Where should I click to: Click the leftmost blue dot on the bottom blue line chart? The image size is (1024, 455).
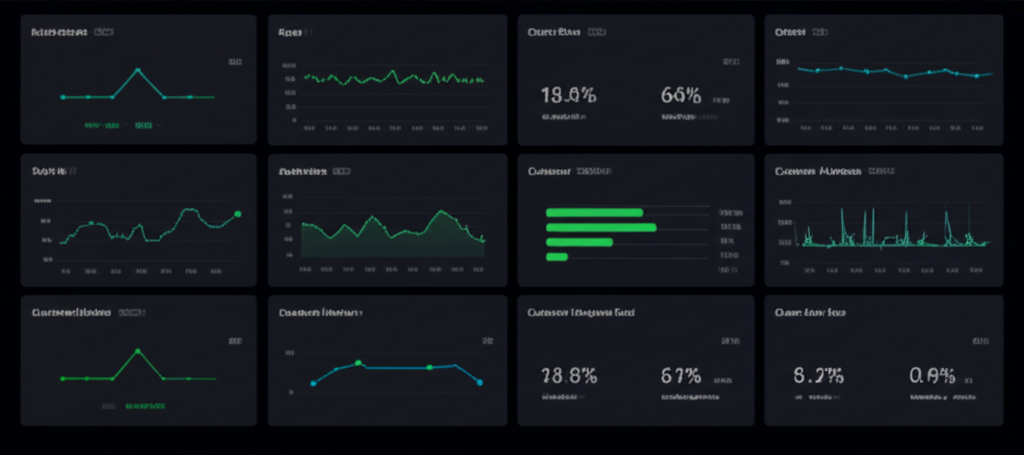coord(313,383)
